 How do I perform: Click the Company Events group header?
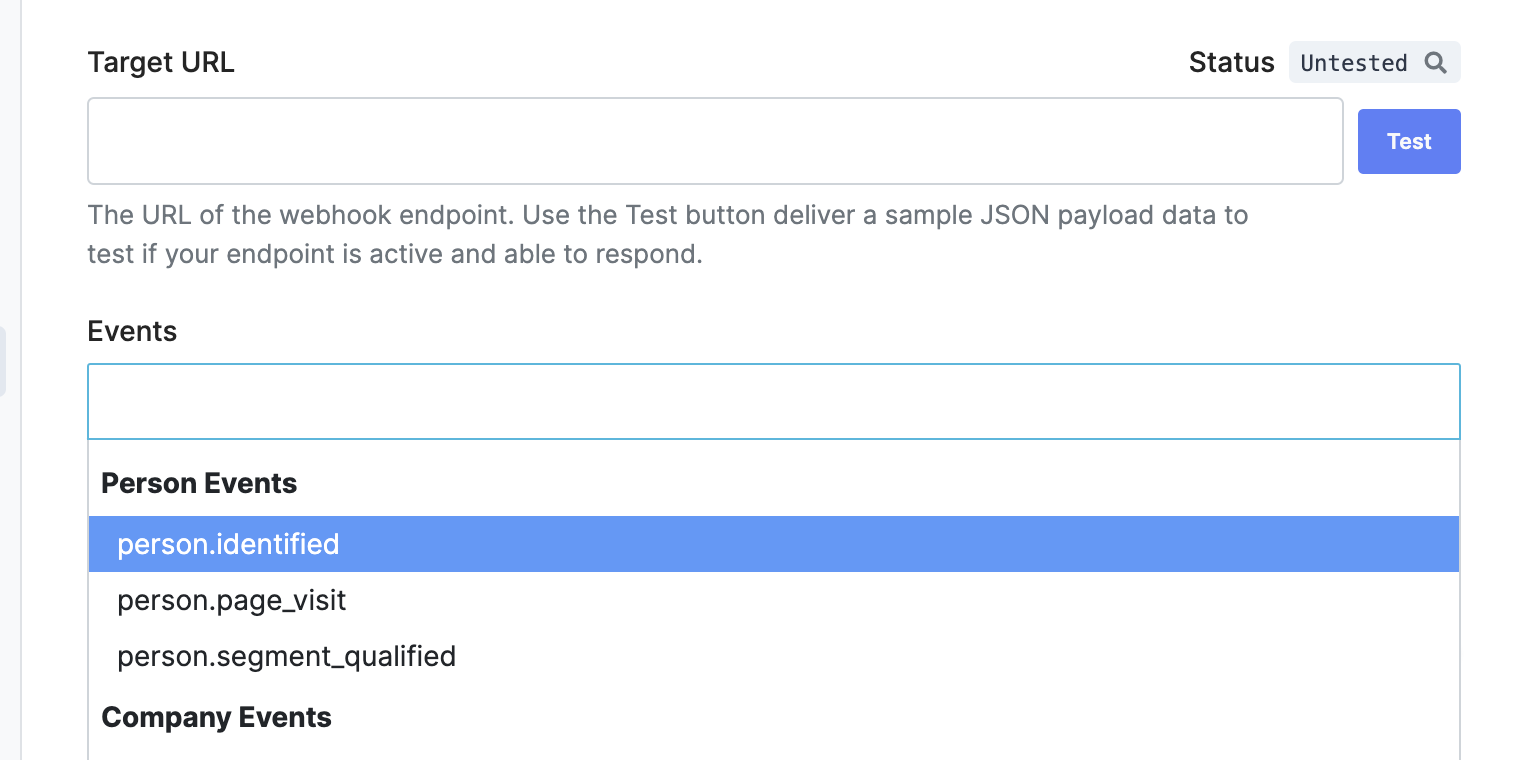point(217,717)
